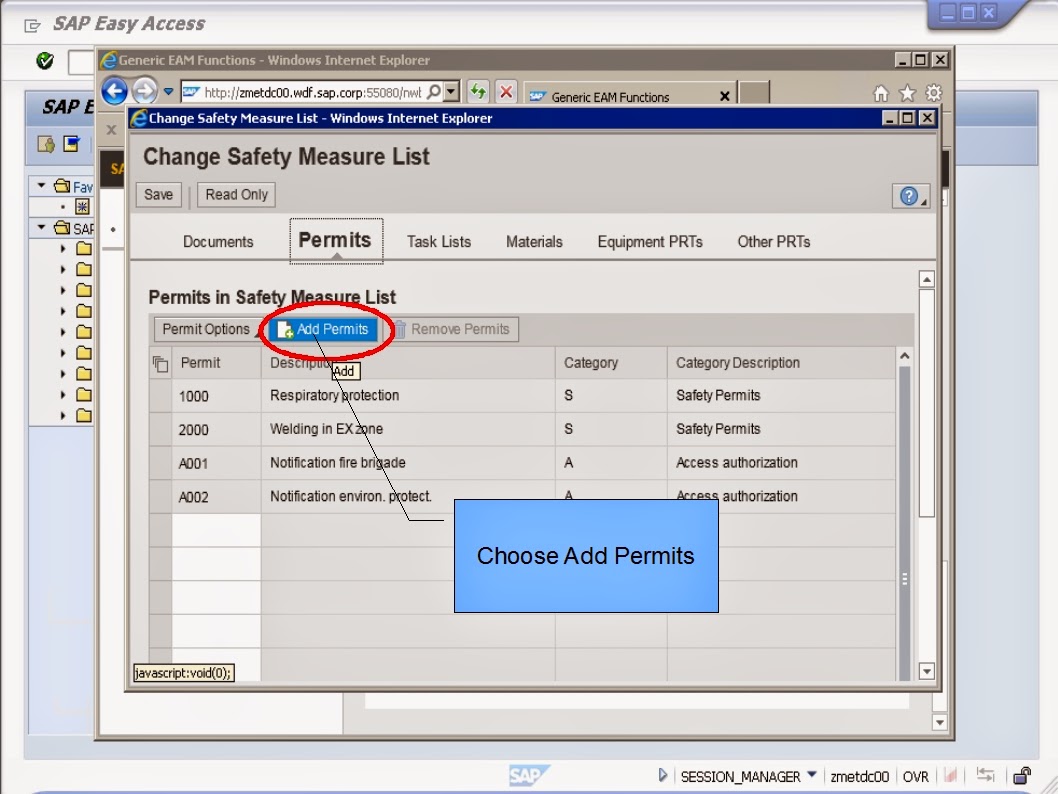The height and width of the screenshot is (794, 1058).
Task: Click the Read Only button
Action: [235, 195]
